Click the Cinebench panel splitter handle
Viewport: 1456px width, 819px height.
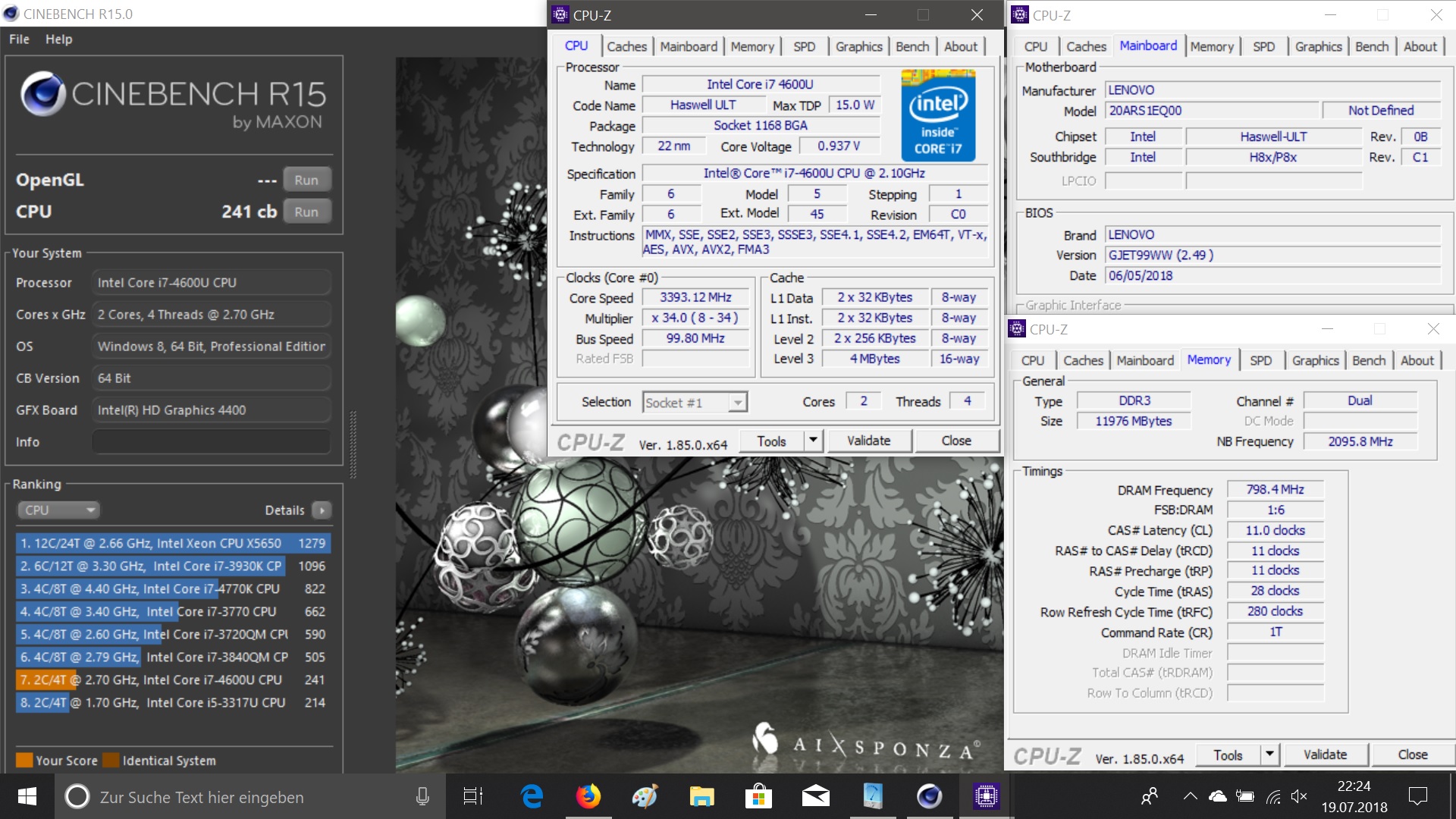pos(353,444)
